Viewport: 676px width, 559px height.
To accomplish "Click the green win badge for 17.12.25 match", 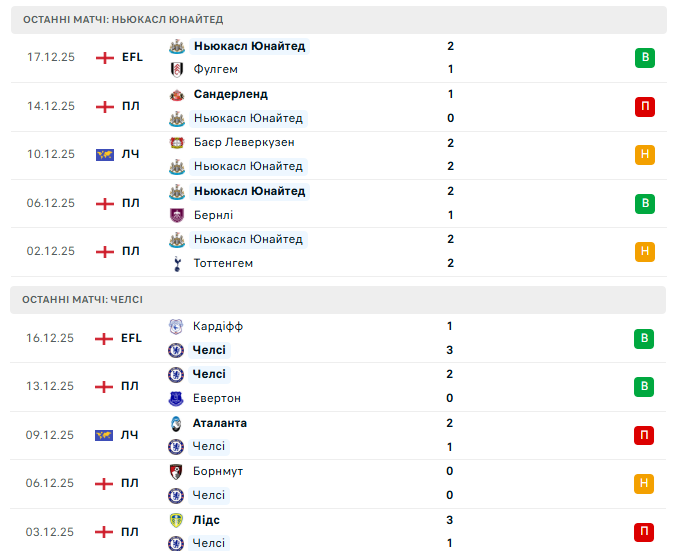I will (645, 58).
